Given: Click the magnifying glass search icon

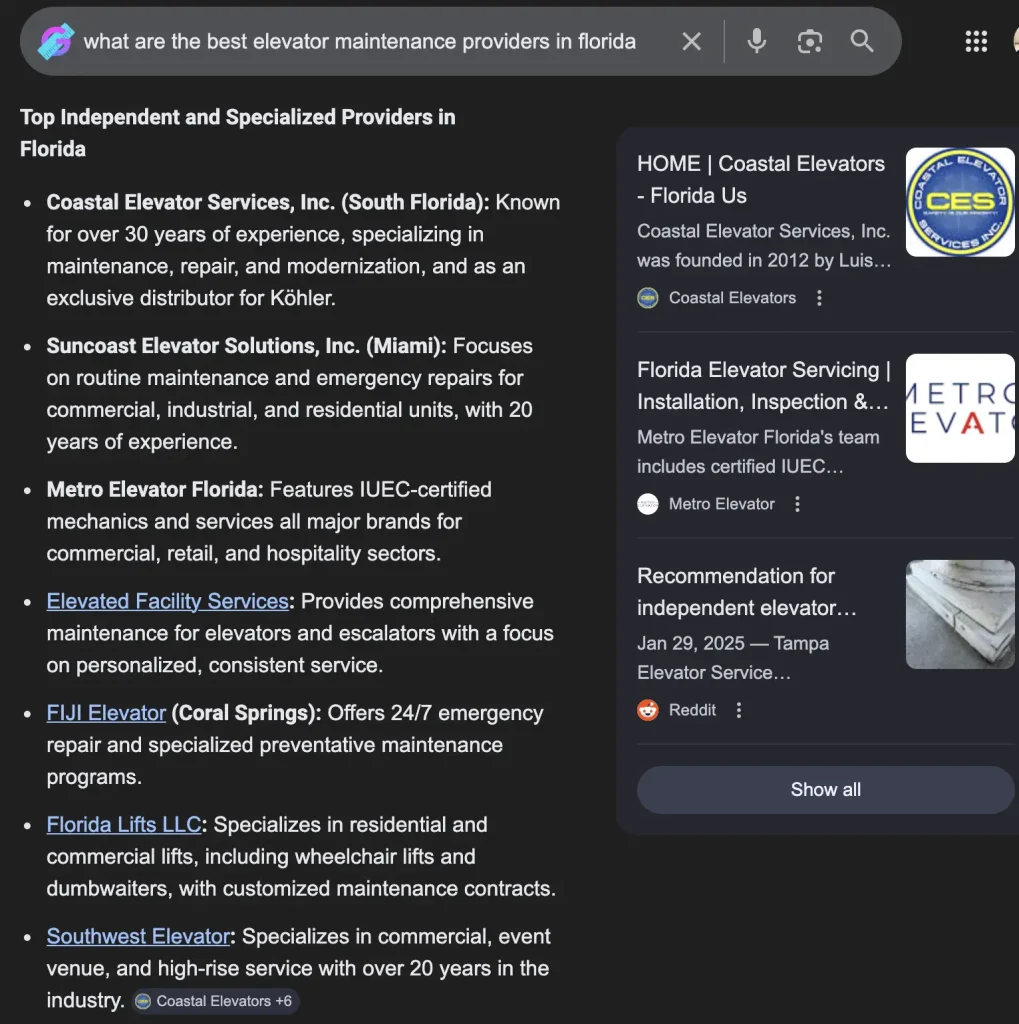Looking at the screenshot, I should [862, 41].
